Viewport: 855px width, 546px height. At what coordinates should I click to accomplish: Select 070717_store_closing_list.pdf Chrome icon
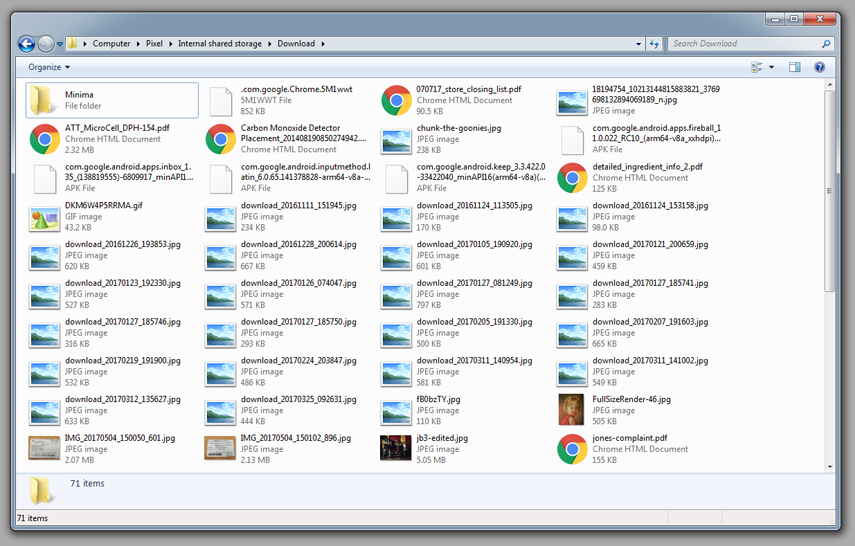tap(396, 100)
